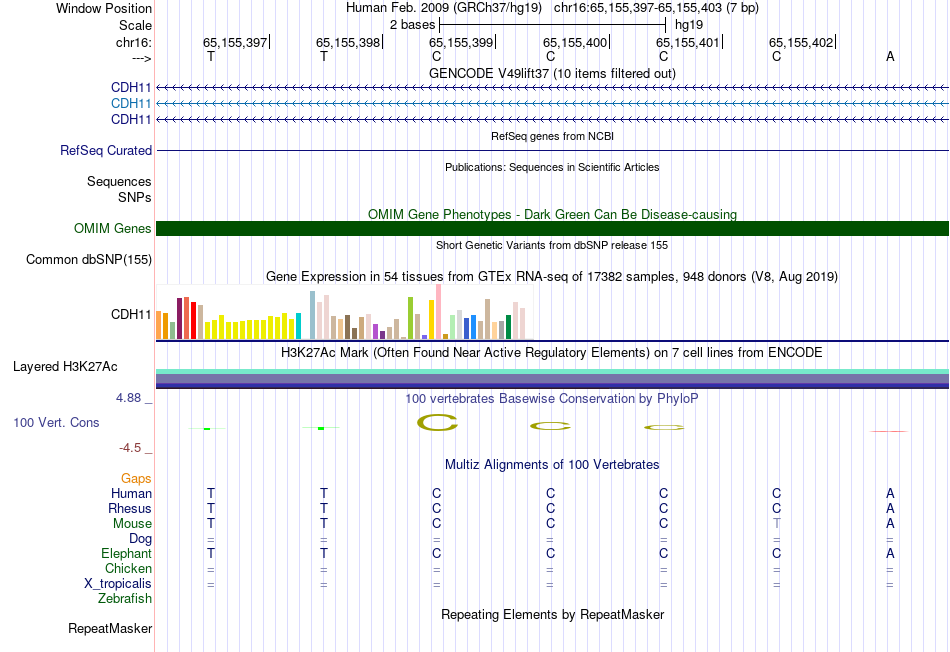Click the tallest pink bar in GTEx chart
This screenshot has height=652, width=950.
click(x=438, y=311)
